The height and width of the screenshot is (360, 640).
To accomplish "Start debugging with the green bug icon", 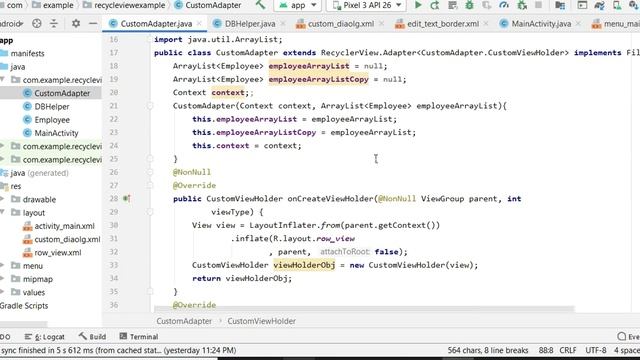I will click(x=469, y=5).
